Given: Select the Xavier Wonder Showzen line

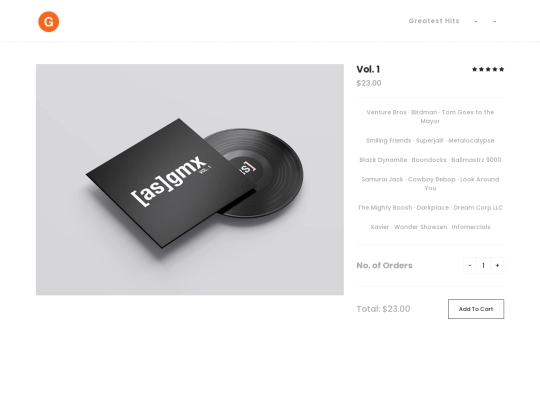Looking at the screenshot, I should point(430,227).
